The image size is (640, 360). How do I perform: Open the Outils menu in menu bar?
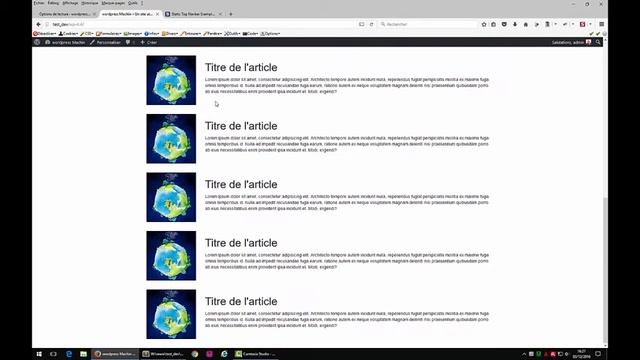click(x=133, y=3)
